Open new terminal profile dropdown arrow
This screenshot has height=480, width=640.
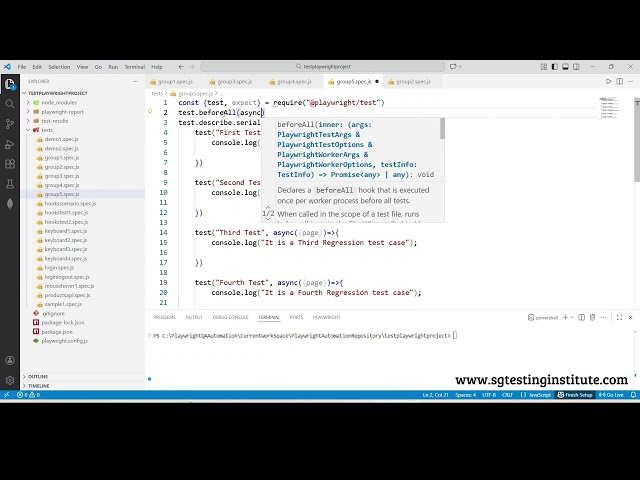pos(572,317)
